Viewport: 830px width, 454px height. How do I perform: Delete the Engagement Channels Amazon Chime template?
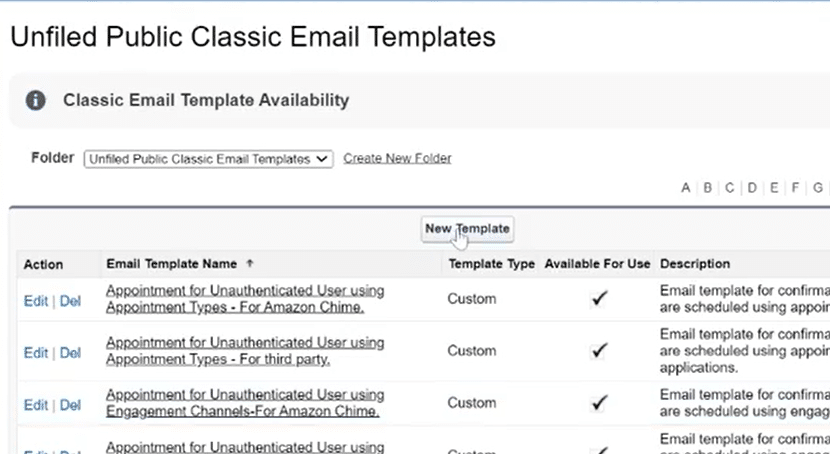point(70,405)
